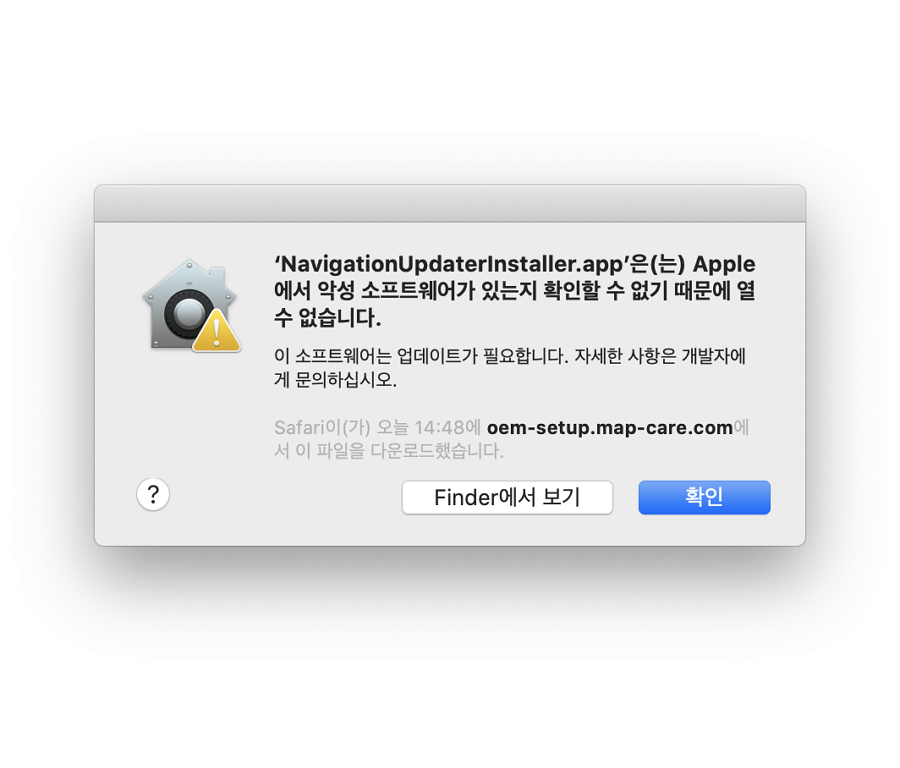Click the 'NavigationUpdaterInstaller.app' file name text
The width and height of the screenshot is (900, 768).
(x=451, y=264)
